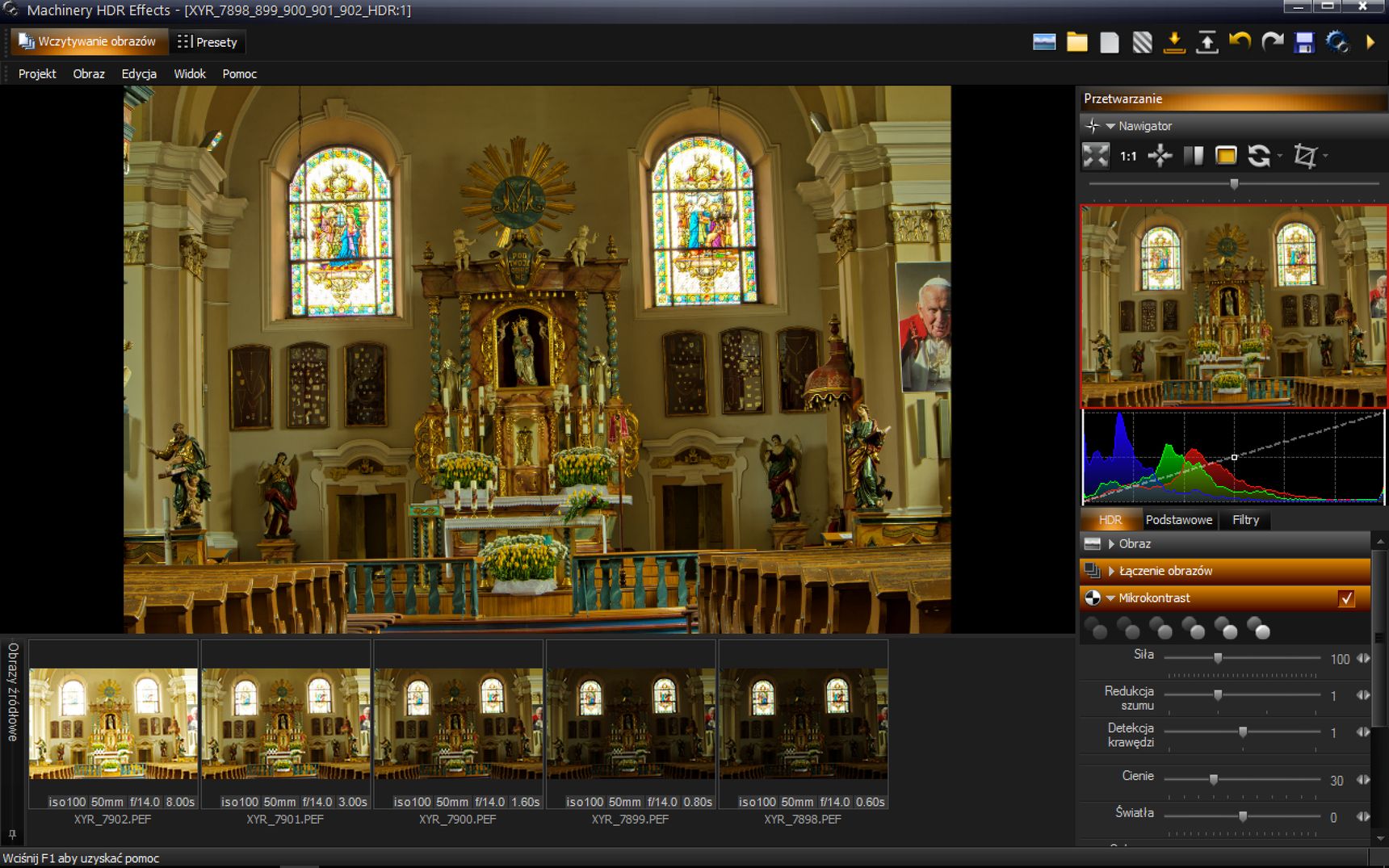Click the Obraz section panel icon

tap(1093, 544)
